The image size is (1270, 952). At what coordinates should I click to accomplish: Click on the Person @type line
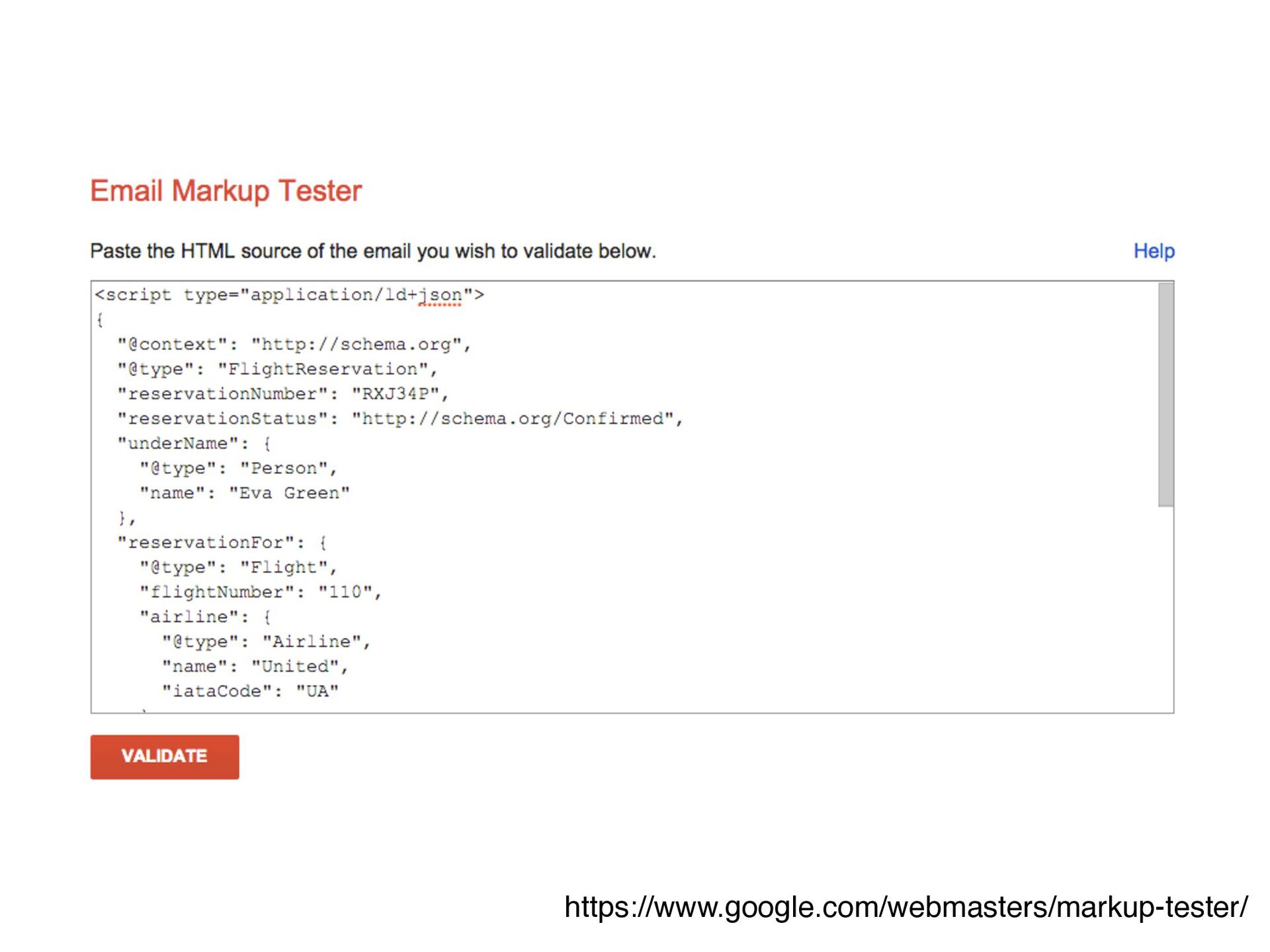coord(238,469)
